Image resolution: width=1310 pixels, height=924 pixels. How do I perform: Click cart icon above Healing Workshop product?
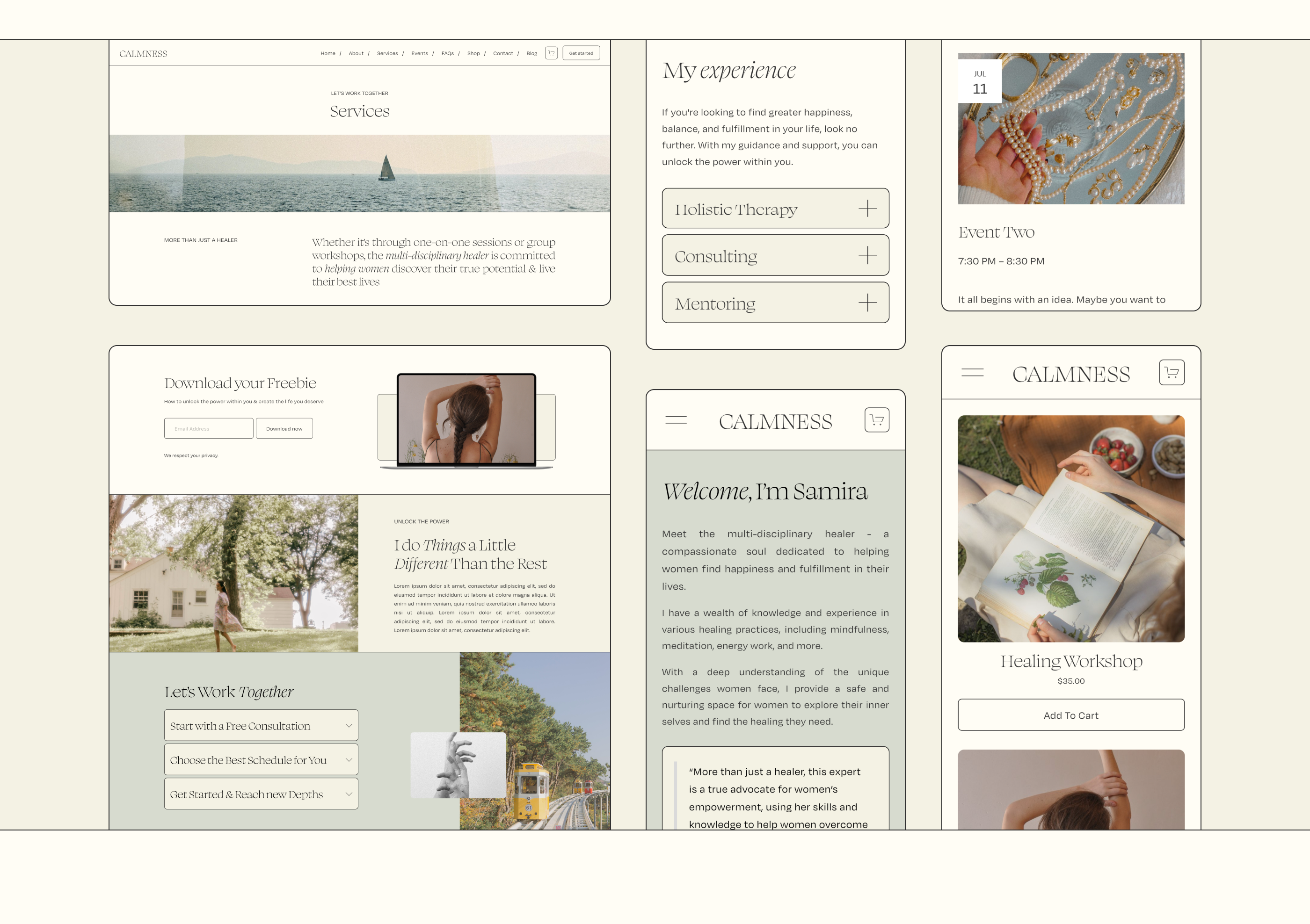point(1172,373)
